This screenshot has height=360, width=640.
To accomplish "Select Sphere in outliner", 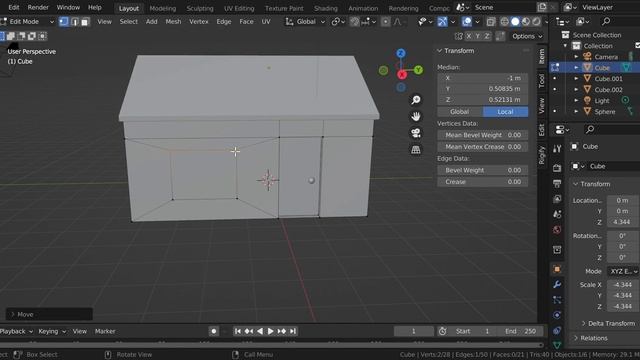I will tap(604, 111).
